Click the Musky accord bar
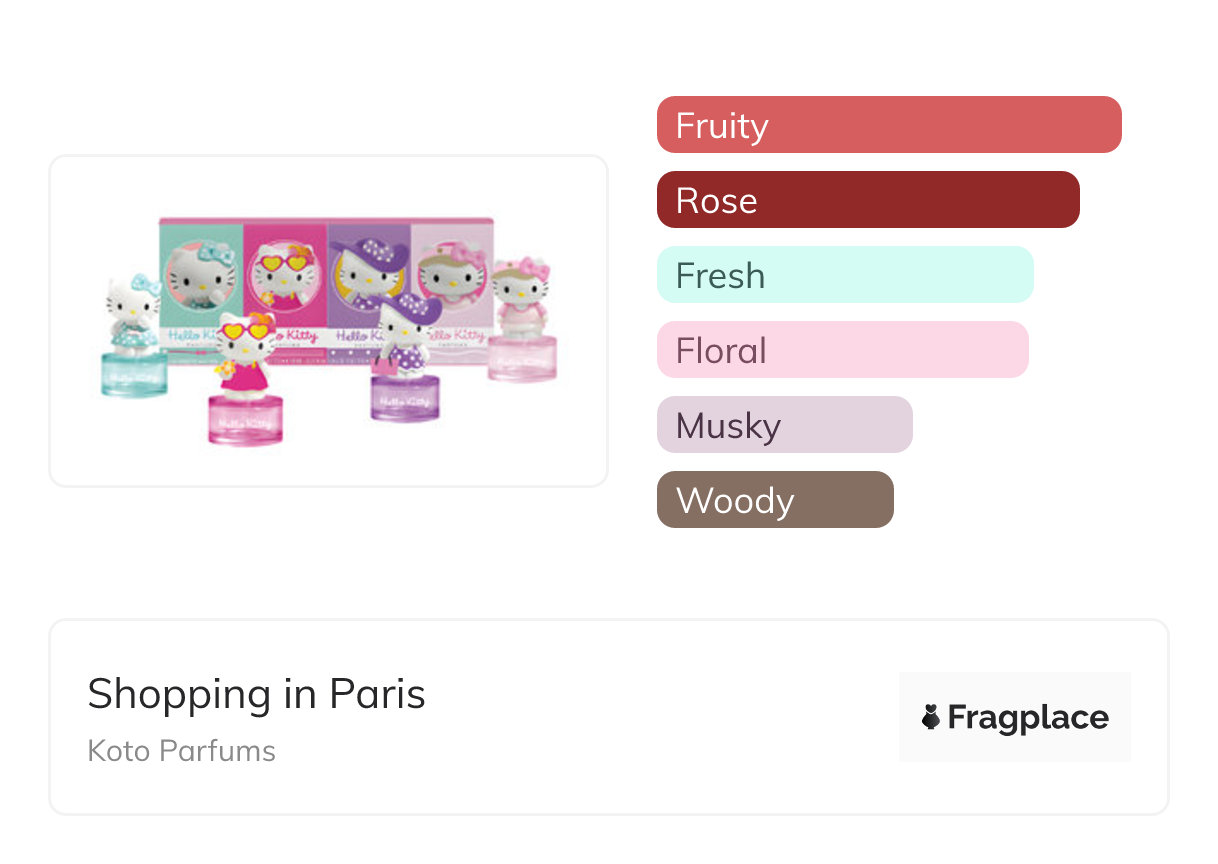The width and height of the screenshot is (1218, 864). click(x=784, y=425)
